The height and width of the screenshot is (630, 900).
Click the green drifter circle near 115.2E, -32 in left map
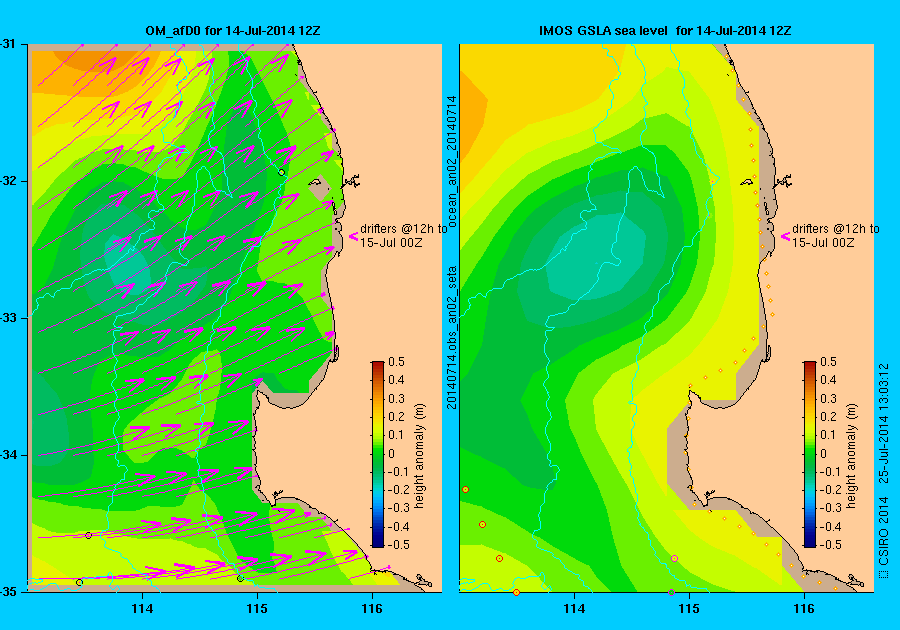[x=281, y=172]
